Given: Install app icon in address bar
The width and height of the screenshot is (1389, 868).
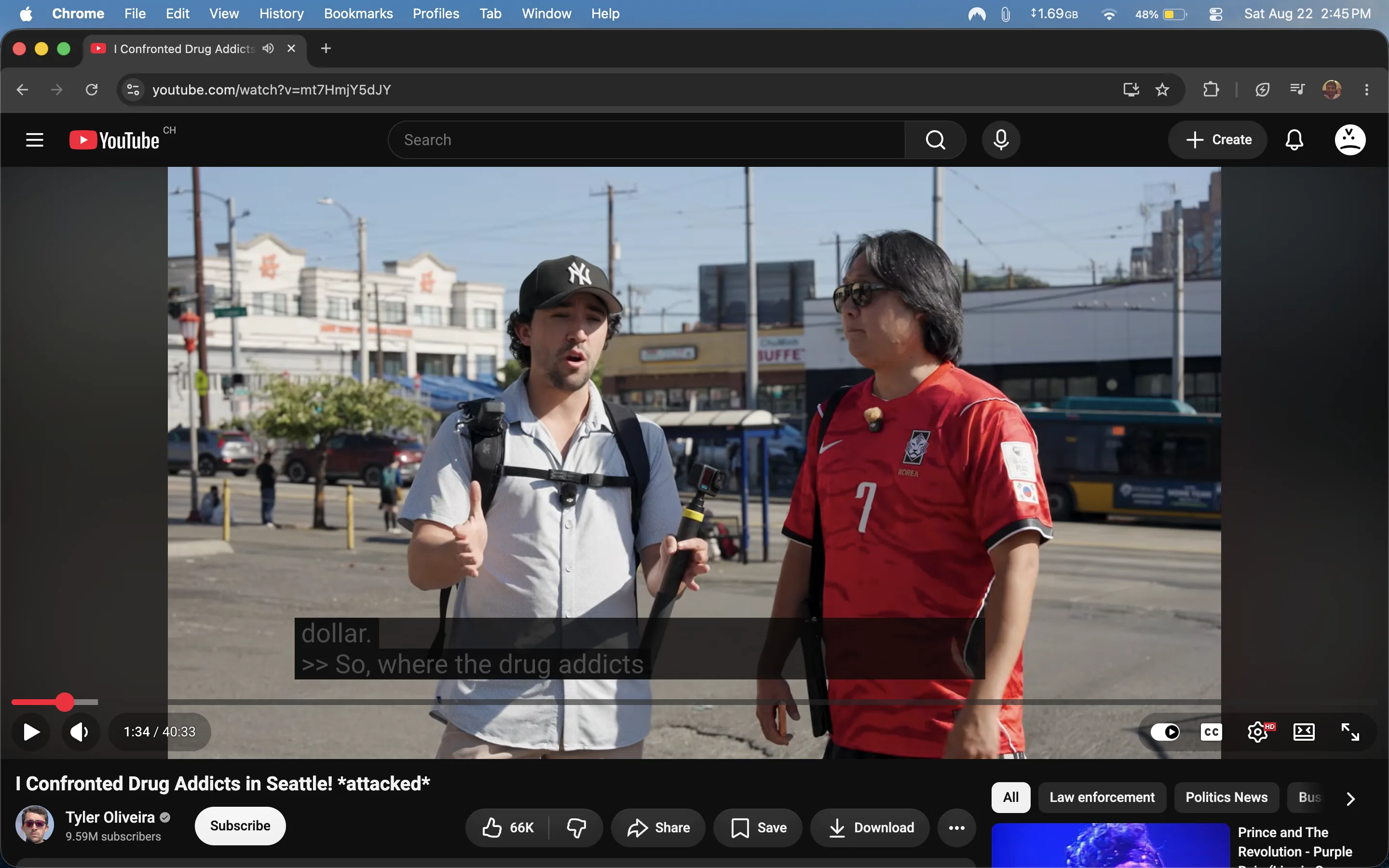Looking at the screenshot, I should coord(1130,90).
